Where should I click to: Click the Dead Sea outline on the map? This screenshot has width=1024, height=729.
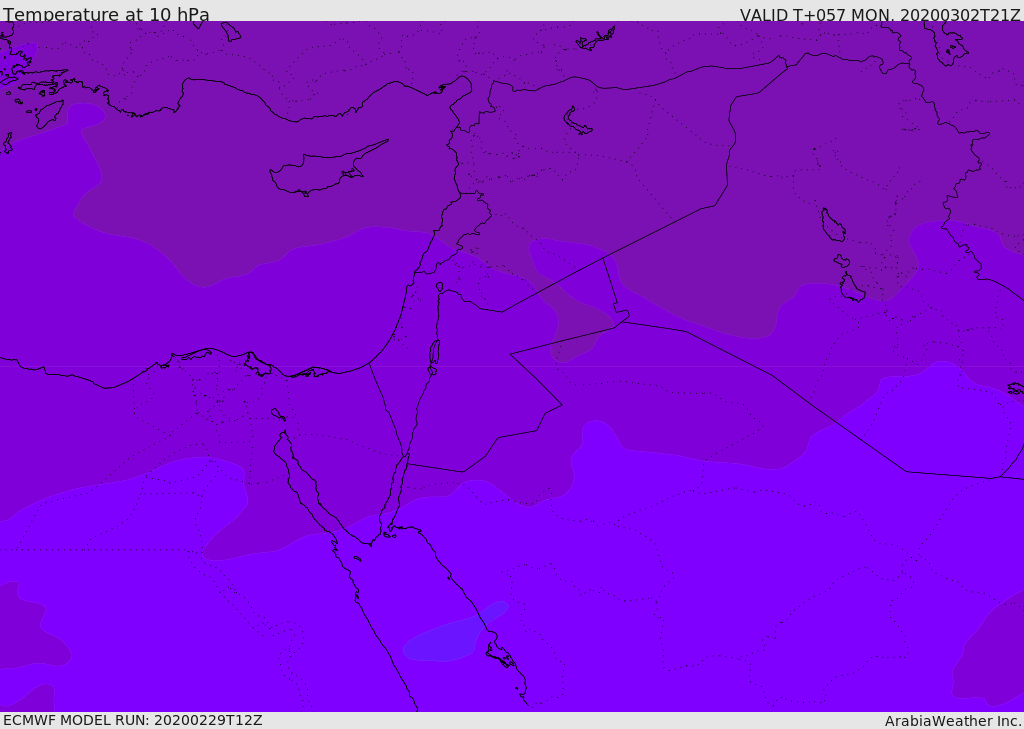click(x=434, y=357)
